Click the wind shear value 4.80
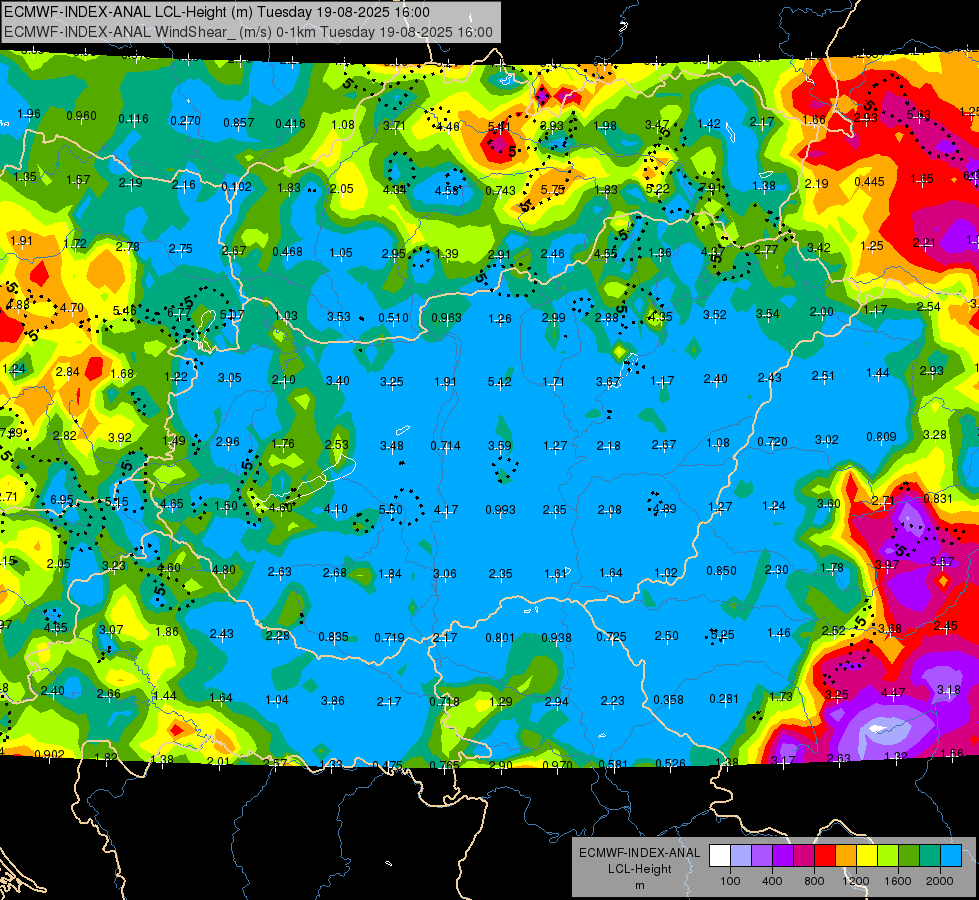Screen dimensions: 979x900 [x=224, y=570]
